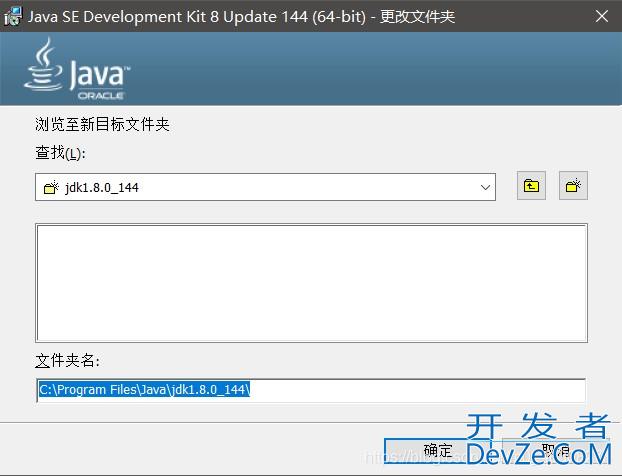The image size is (622, 476).
Task: Click the up one level folder icon
Action: (x=531, y=186)
